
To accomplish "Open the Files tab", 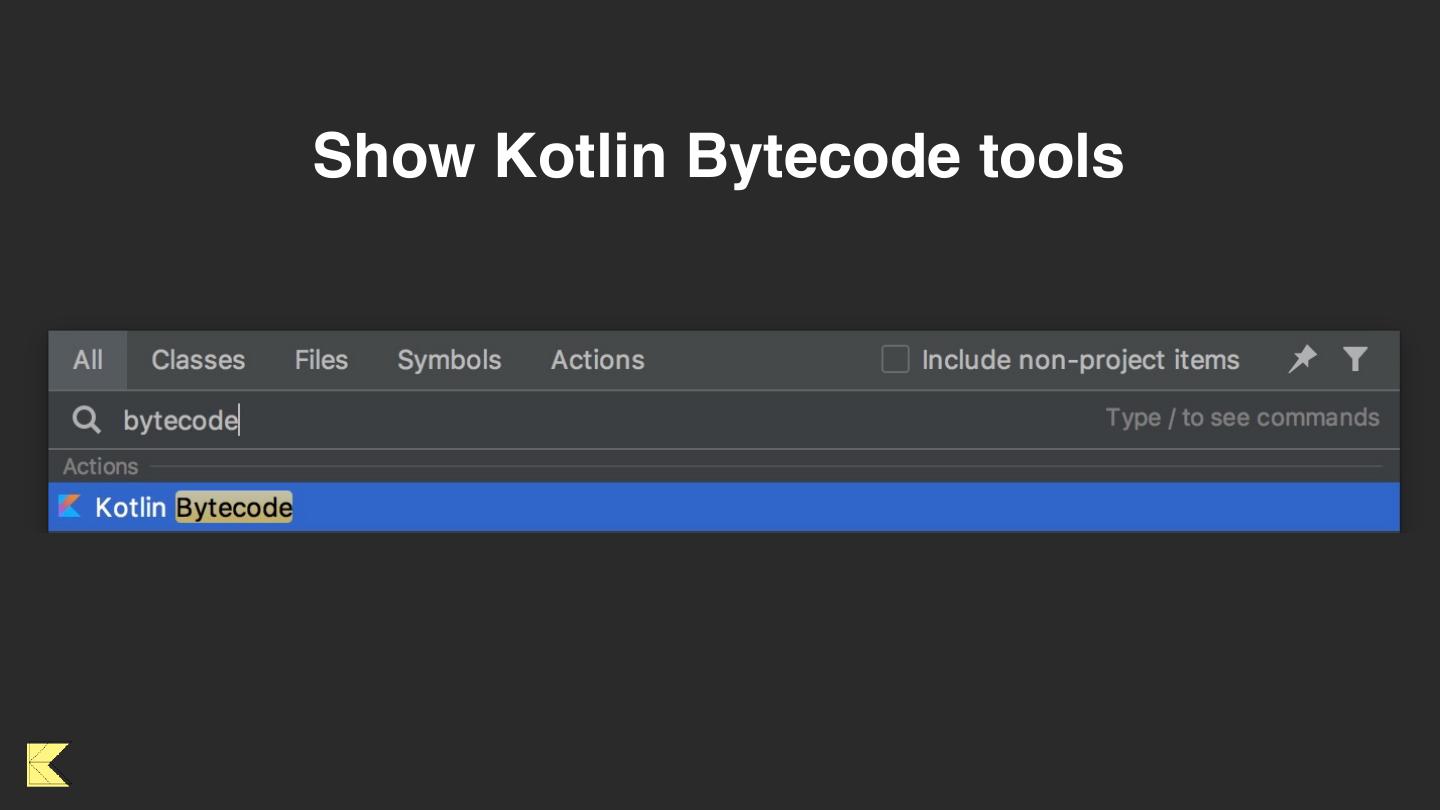I will click(321, 360).
